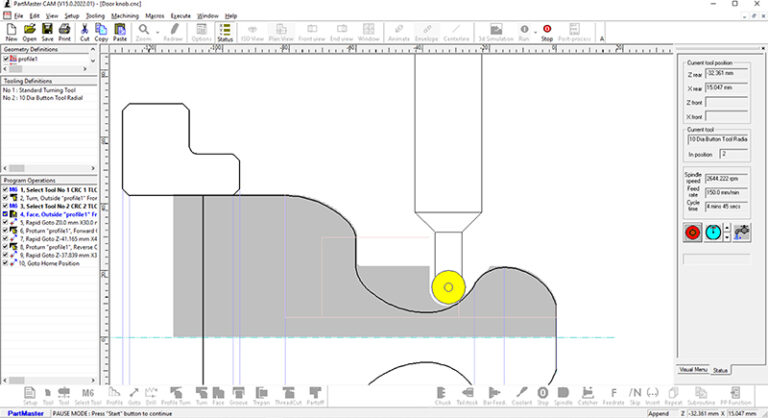Open the Zoom dropdown arrow
Screen dimensions: 768x418
pos(157,32)
